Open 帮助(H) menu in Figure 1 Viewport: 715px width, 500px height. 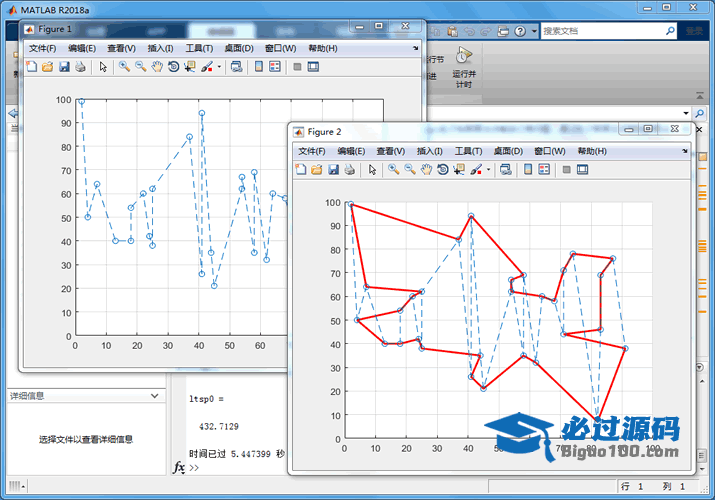323,48
